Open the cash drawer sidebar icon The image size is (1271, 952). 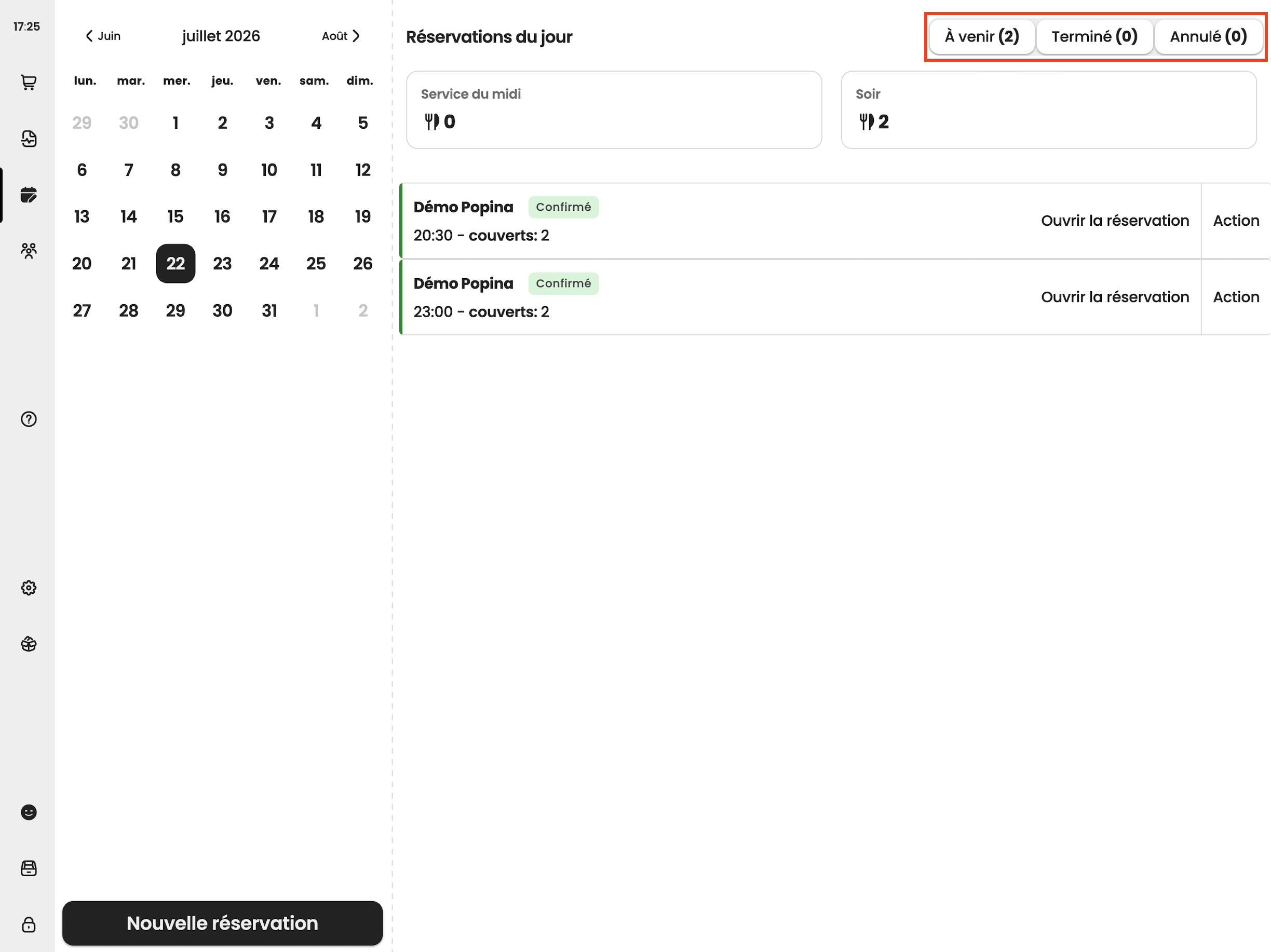click(x=29, y=868)
